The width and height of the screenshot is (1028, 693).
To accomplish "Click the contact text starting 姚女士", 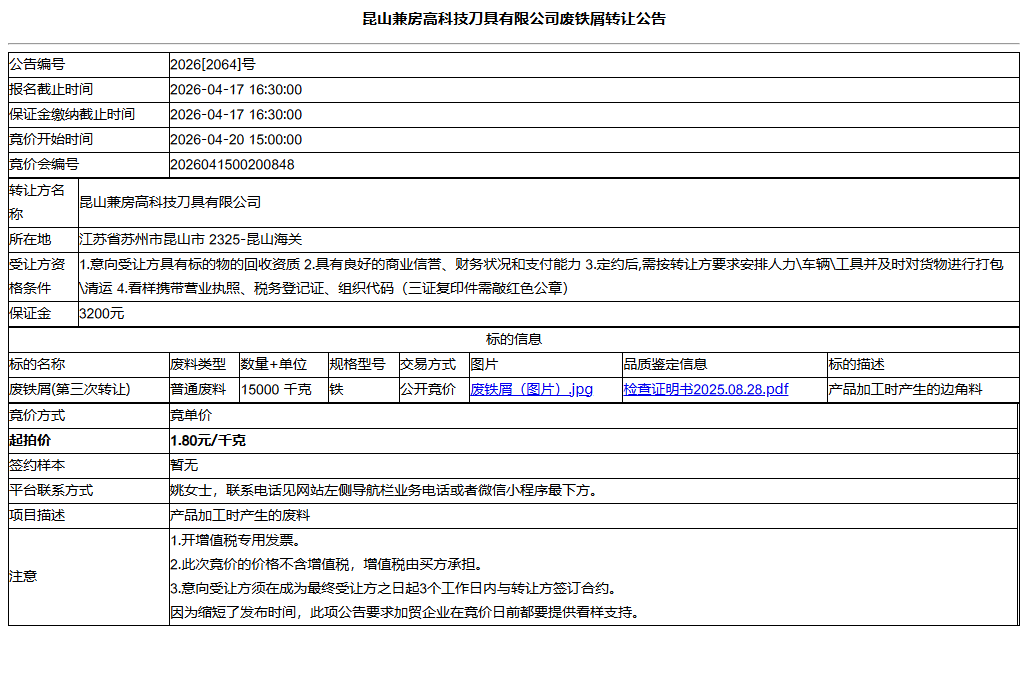I will click(386, 490).
